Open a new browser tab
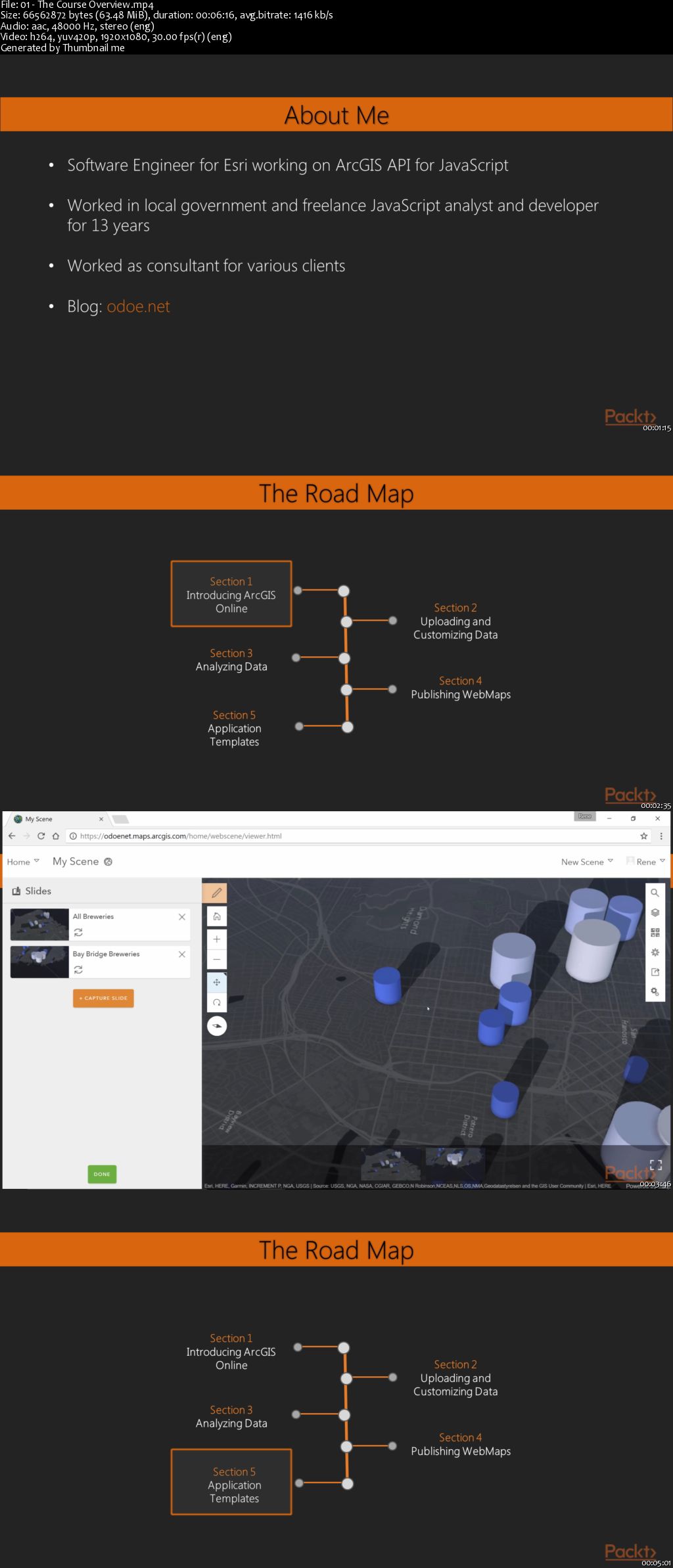 [x=120, y=819]
